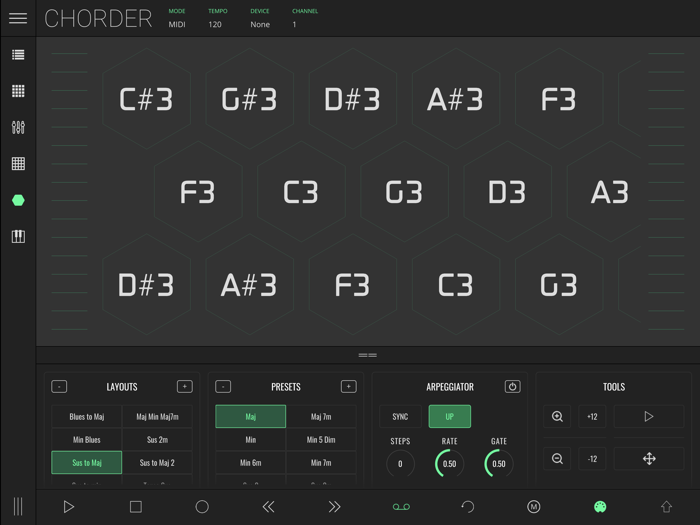Toggle the metronome M icon
Viewport: 700px width, 525px height.
(x=533, y=507)
